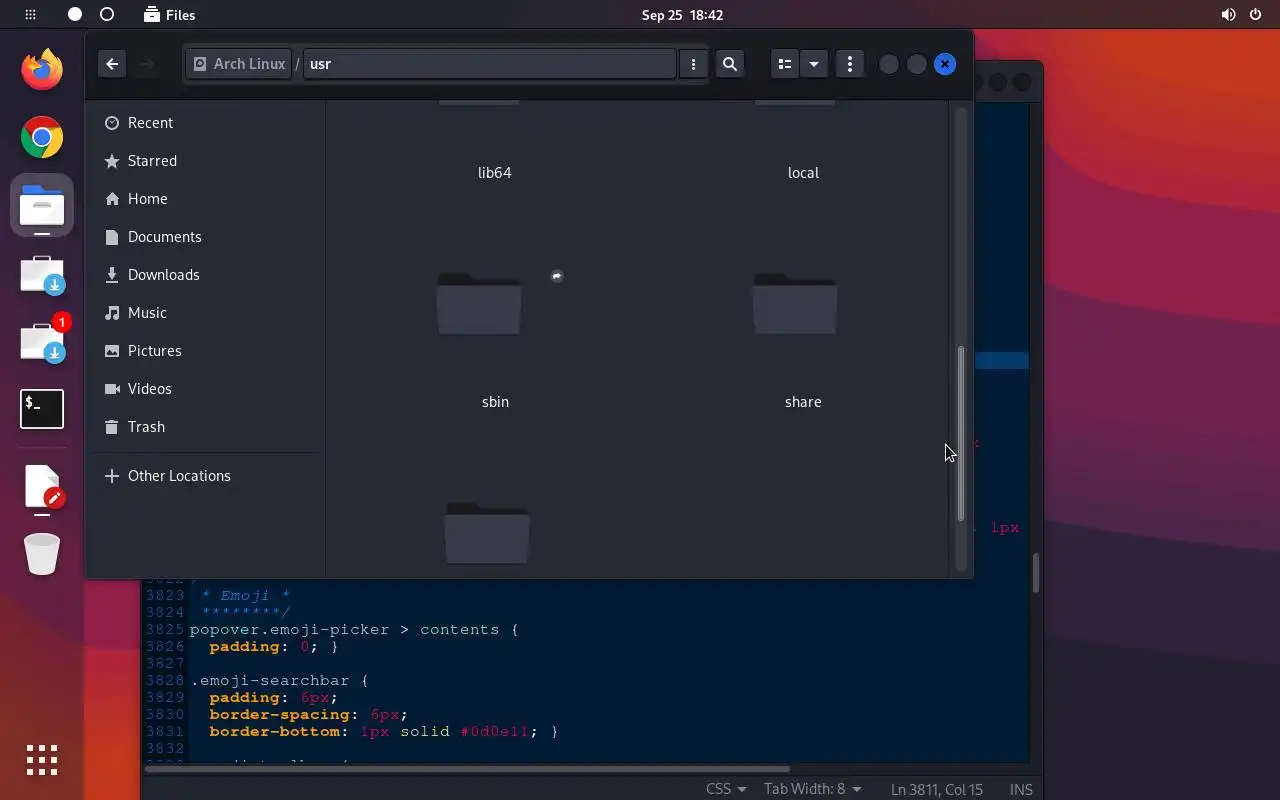Click the text editor vertical scrollbar

tap(1036, 573)
